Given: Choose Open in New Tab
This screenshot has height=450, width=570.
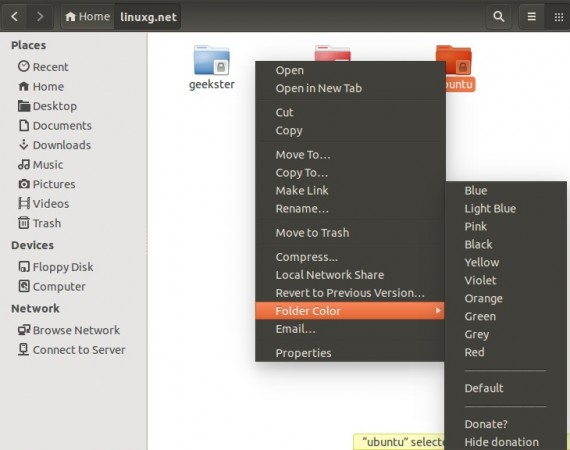Looking at the screenshot, I should [x=318, y=88].
